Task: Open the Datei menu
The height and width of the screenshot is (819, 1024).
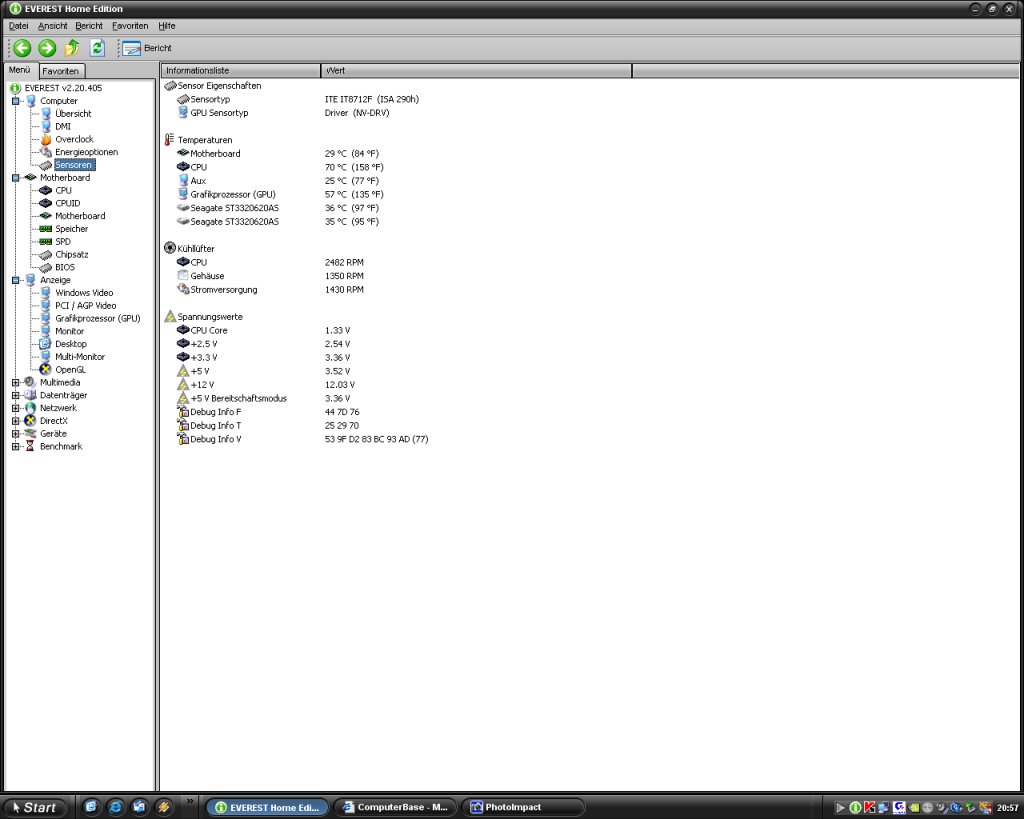Action: [18, 26]
